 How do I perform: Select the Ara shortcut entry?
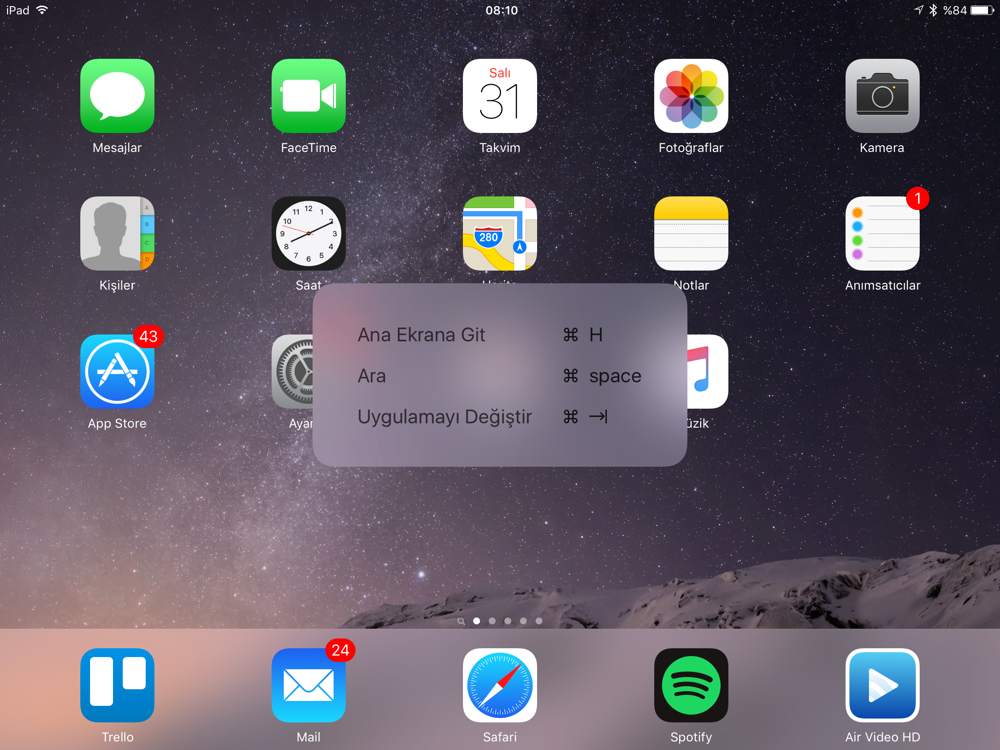[372, 376]
